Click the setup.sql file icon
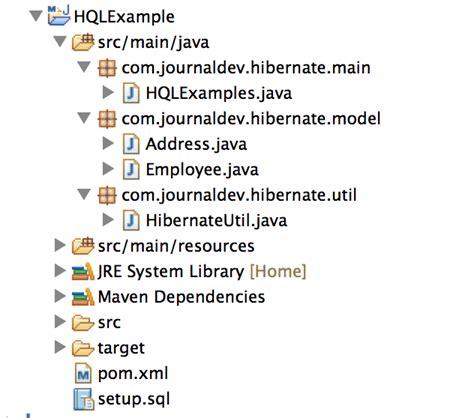Image resolution: width=474 pixels, height=418 pixels. [x=83, y=399]
